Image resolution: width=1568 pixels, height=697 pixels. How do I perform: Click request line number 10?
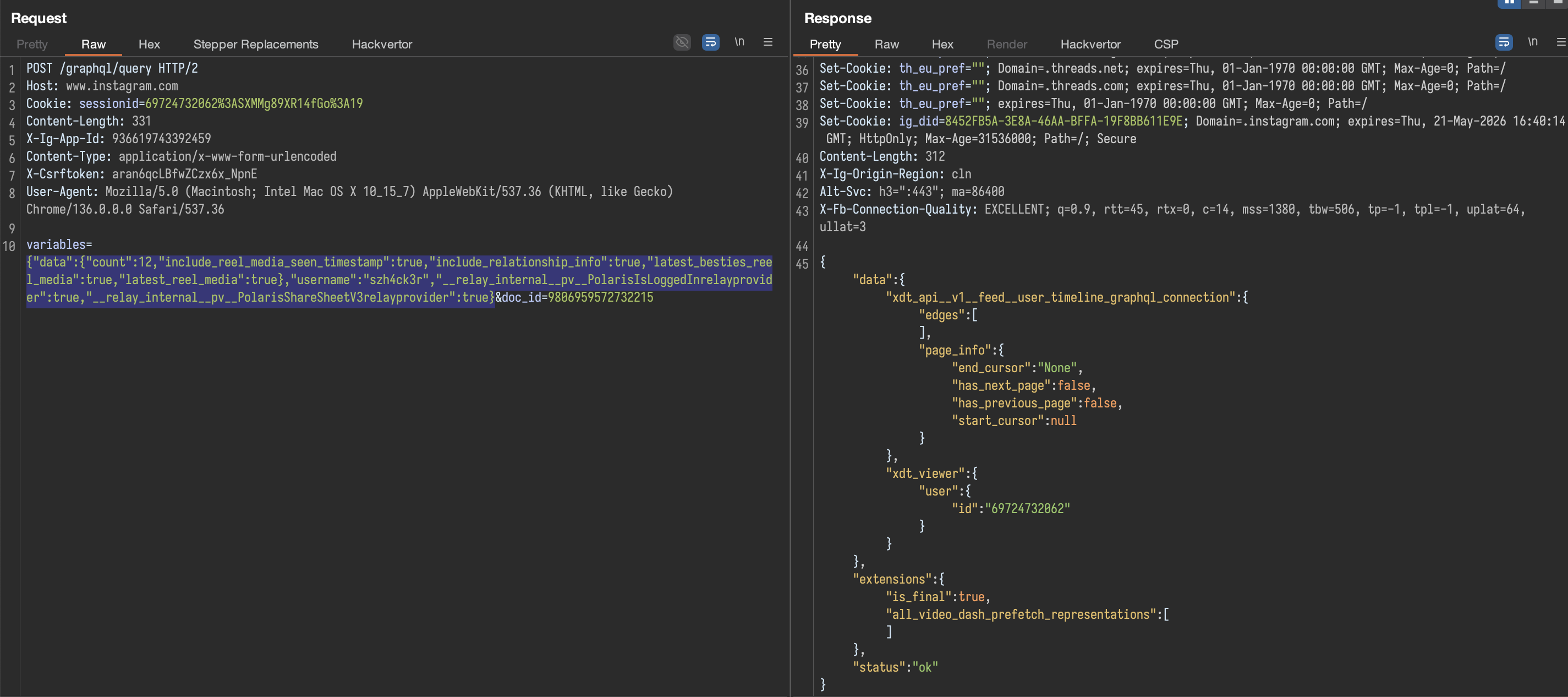[x=8, y=247]
